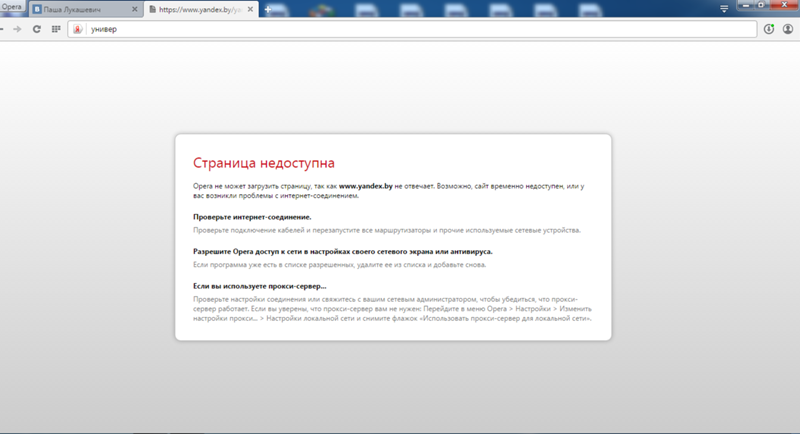The image size is (800, 434).
Task: Close the Opera window
Action: point(784,5)
